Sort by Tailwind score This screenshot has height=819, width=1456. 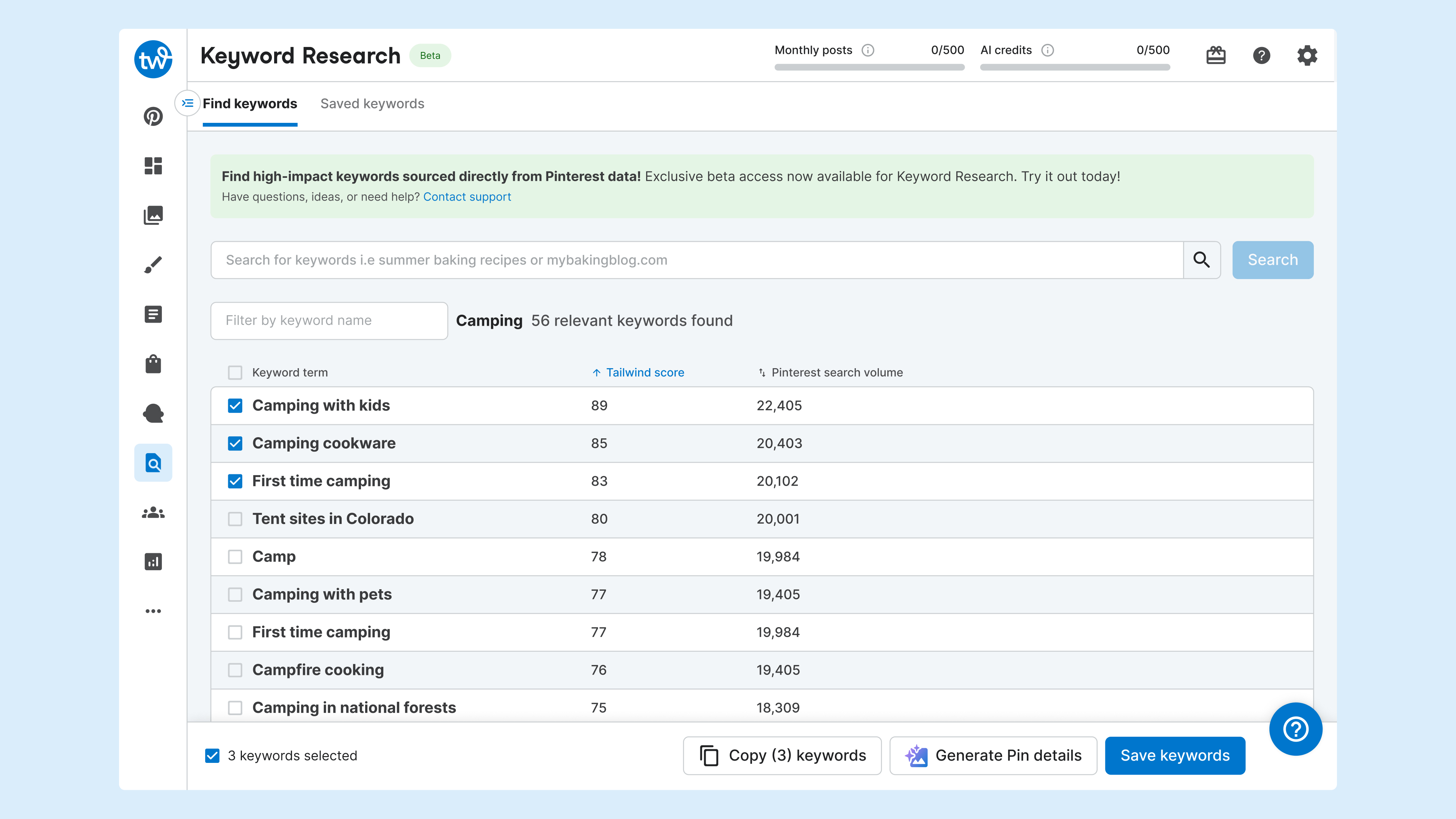point(637,372)
